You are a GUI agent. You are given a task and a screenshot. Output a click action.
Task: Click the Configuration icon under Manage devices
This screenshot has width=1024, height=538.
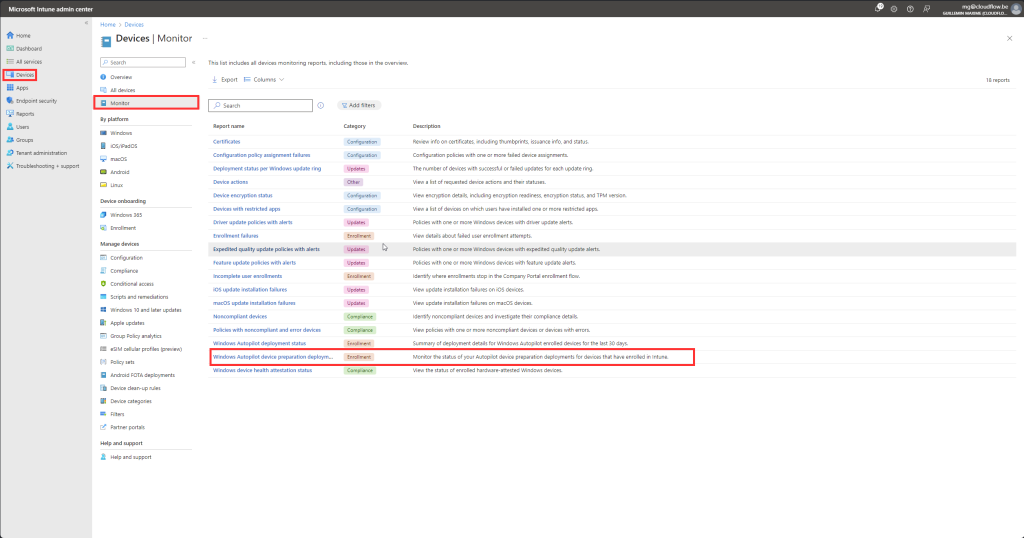tap(103, 257)
